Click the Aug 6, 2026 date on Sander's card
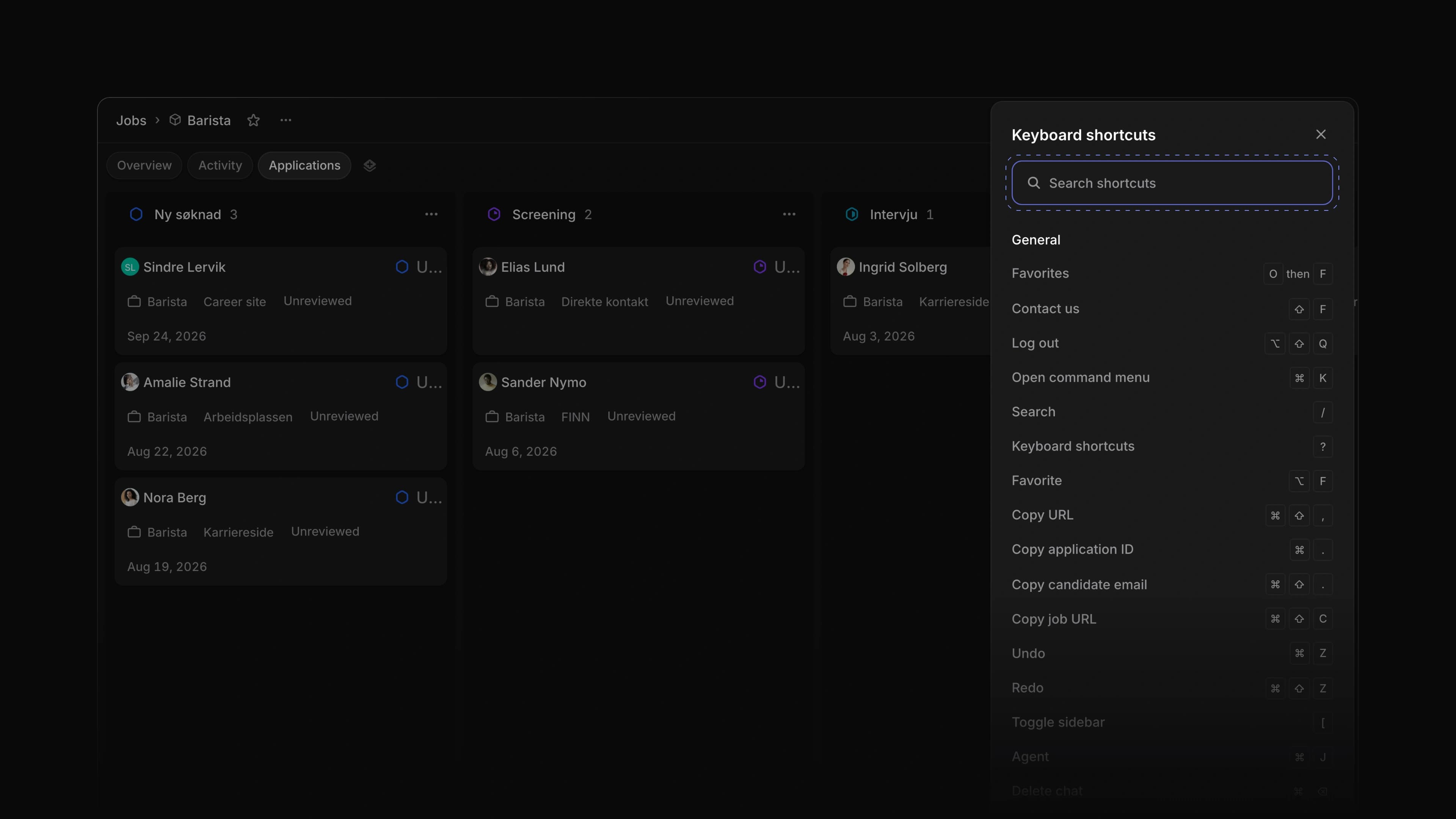 (521, 452)
